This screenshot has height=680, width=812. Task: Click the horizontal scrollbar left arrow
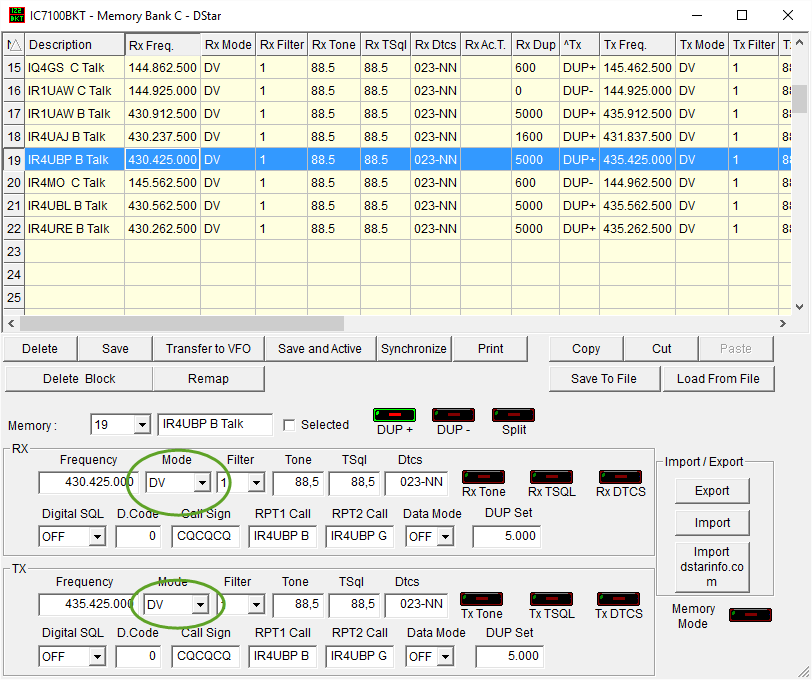coord(11,323)
